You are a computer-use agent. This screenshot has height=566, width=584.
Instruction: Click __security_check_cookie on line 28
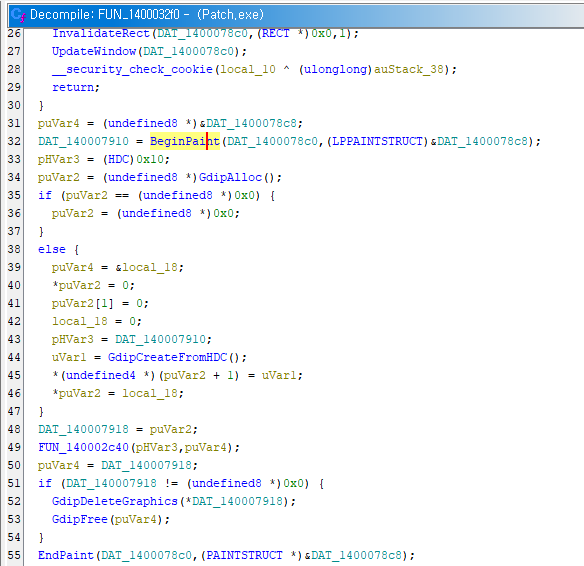[x=132, y=69]
